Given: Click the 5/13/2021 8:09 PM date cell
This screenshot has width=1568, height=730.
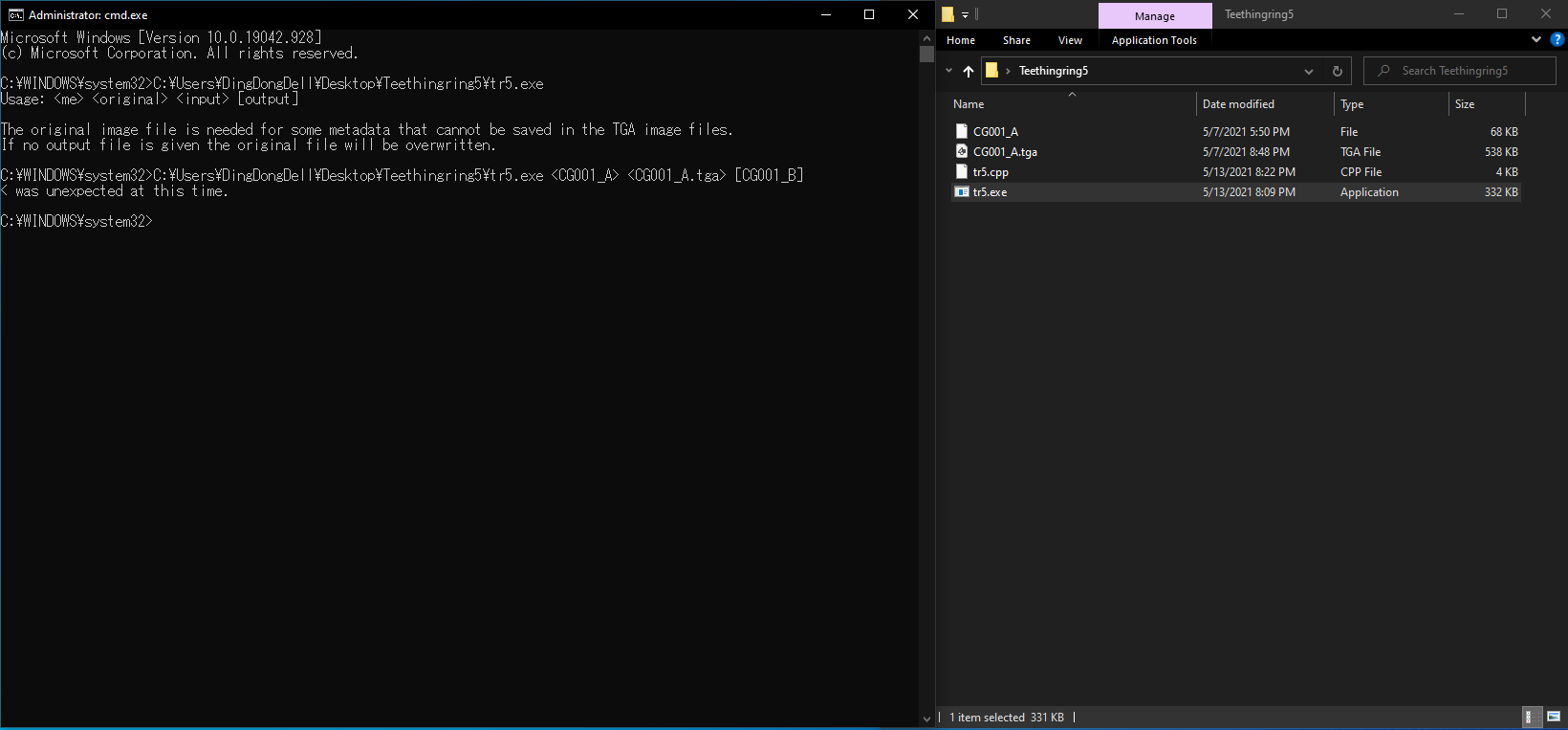Looking at the screenshot, I should coord(1249,192).
